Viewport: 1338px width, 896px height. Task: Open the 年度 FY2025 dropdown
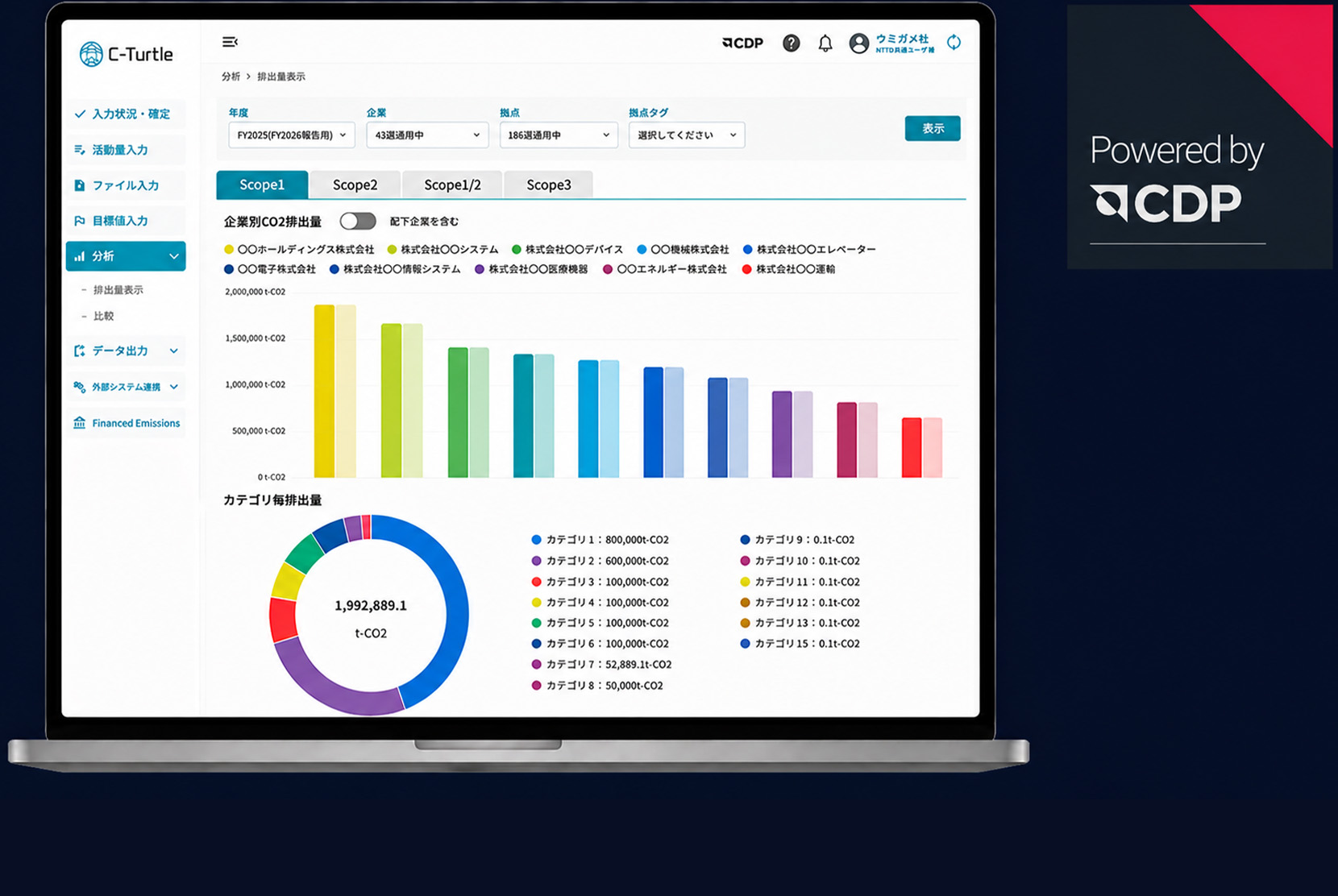(292, 135)
